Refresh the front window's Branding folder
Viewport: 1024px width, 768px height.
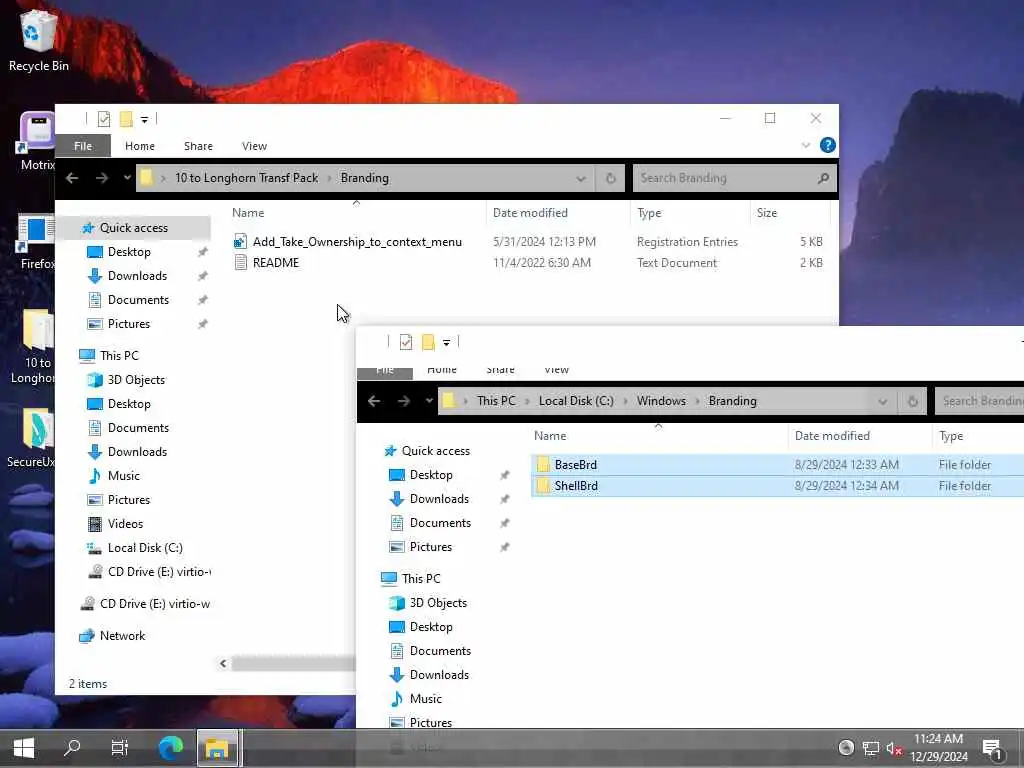[x=912, y=402]
